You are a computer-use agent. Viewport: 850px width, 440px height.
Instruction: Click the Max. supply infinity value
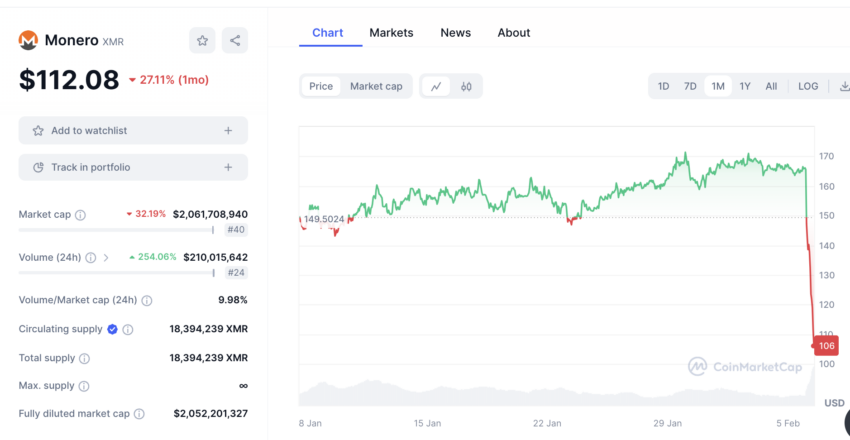(243, 386)
